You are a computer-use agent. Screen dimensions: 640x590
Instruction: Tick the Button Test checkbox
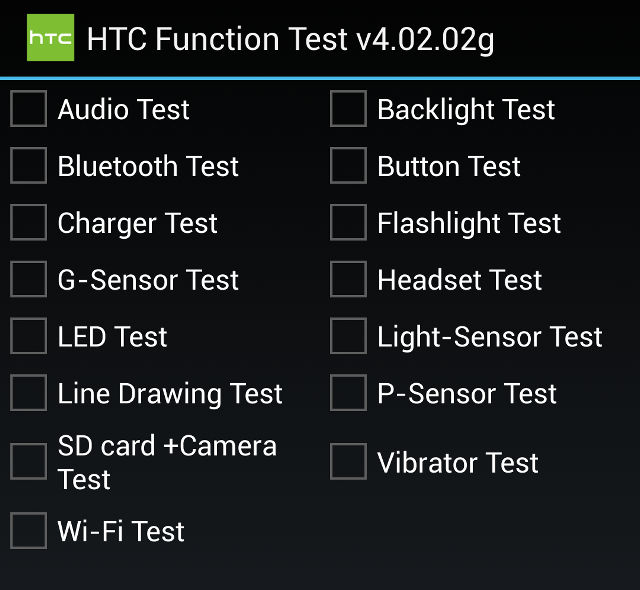[348, 166]
